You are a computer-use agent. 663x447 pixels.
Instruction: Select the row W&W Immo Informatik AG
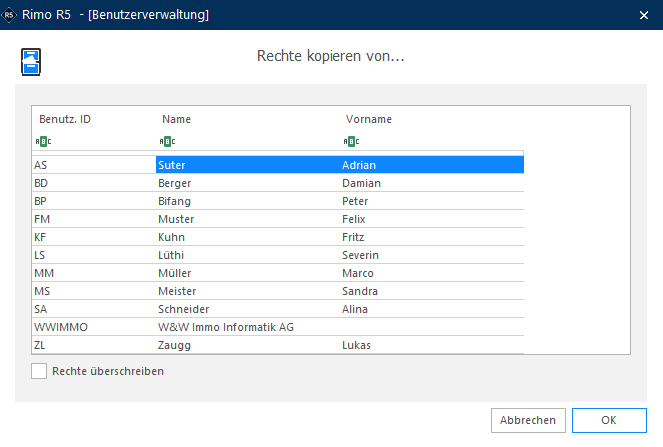278,327
